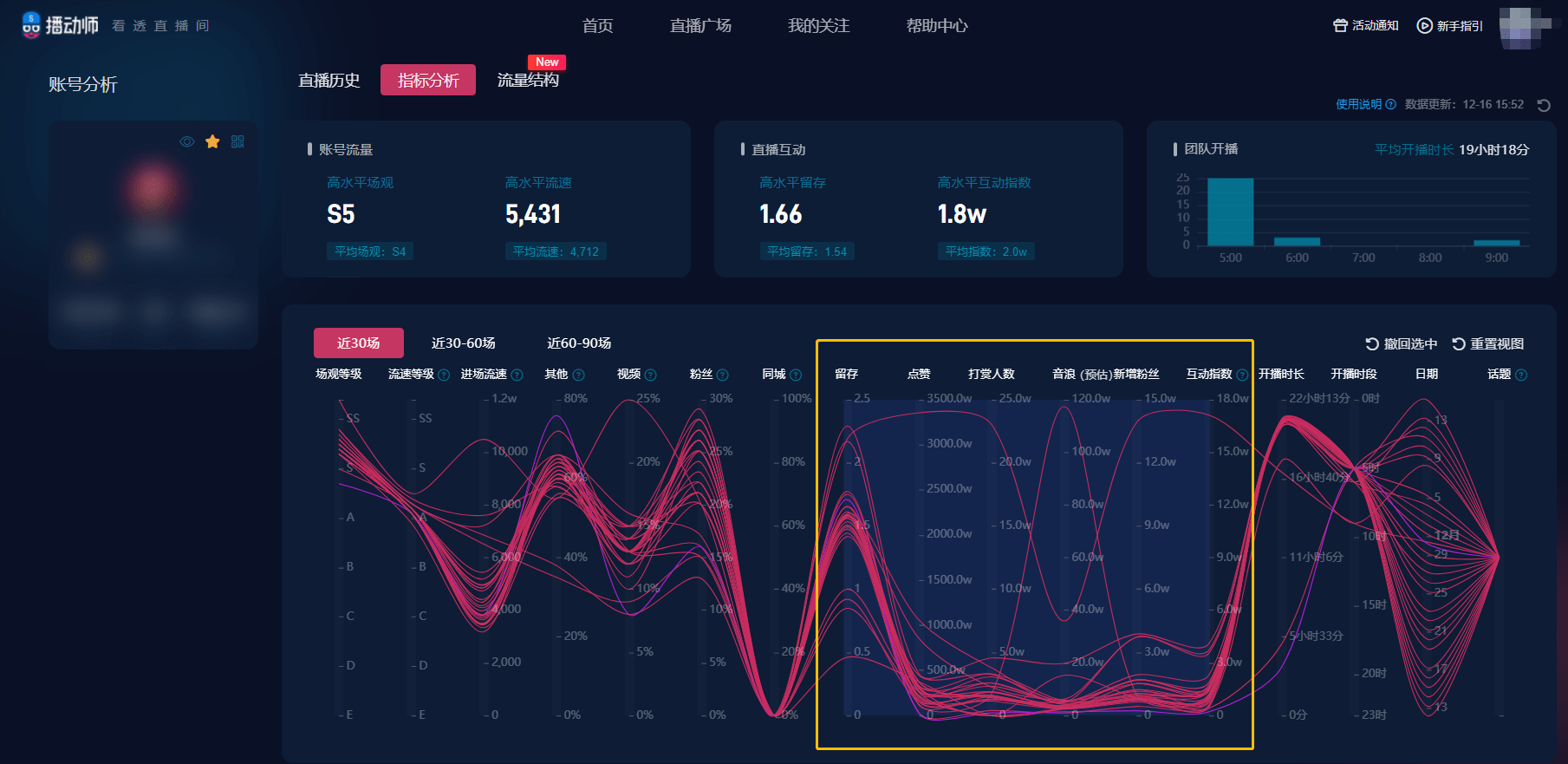Image resolution: width=1568 pixels, height=764 pixels.
Task: Click the 流速等级 help question icon
Action: (x=444, y=375)
